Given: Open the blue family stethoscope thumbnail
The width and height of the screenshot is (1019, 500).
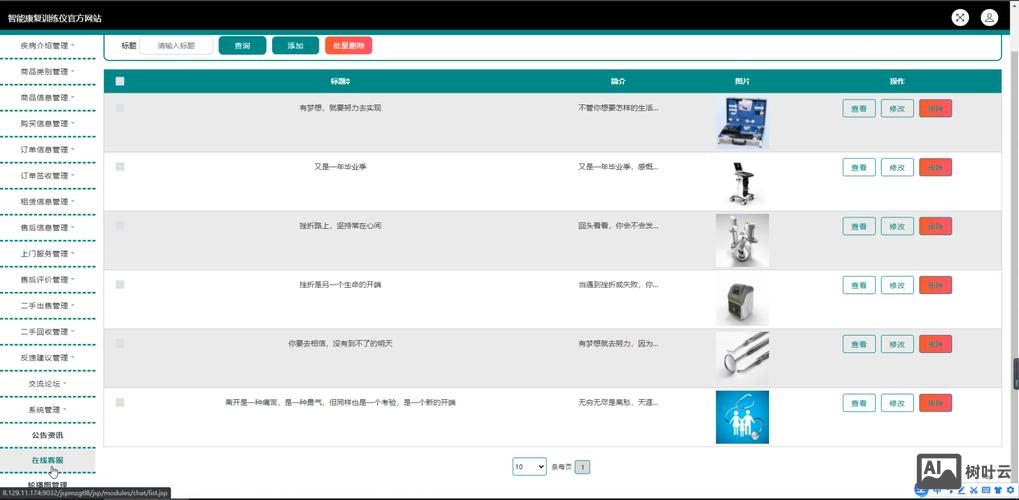Looking at the screenshot, I should [742, 417].
